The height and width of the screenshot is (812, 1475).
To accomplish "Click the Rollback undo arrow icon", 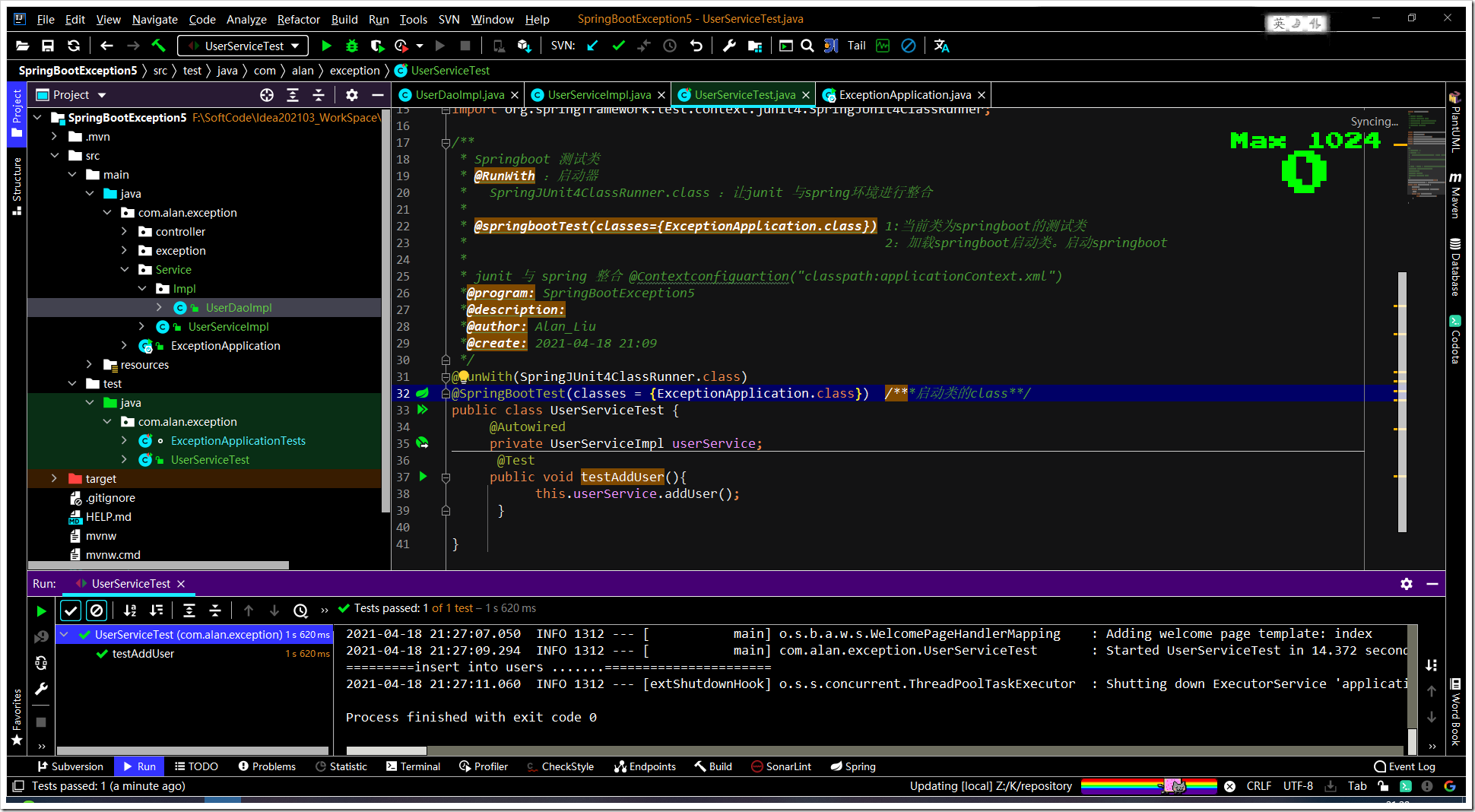I will point(696,46).
